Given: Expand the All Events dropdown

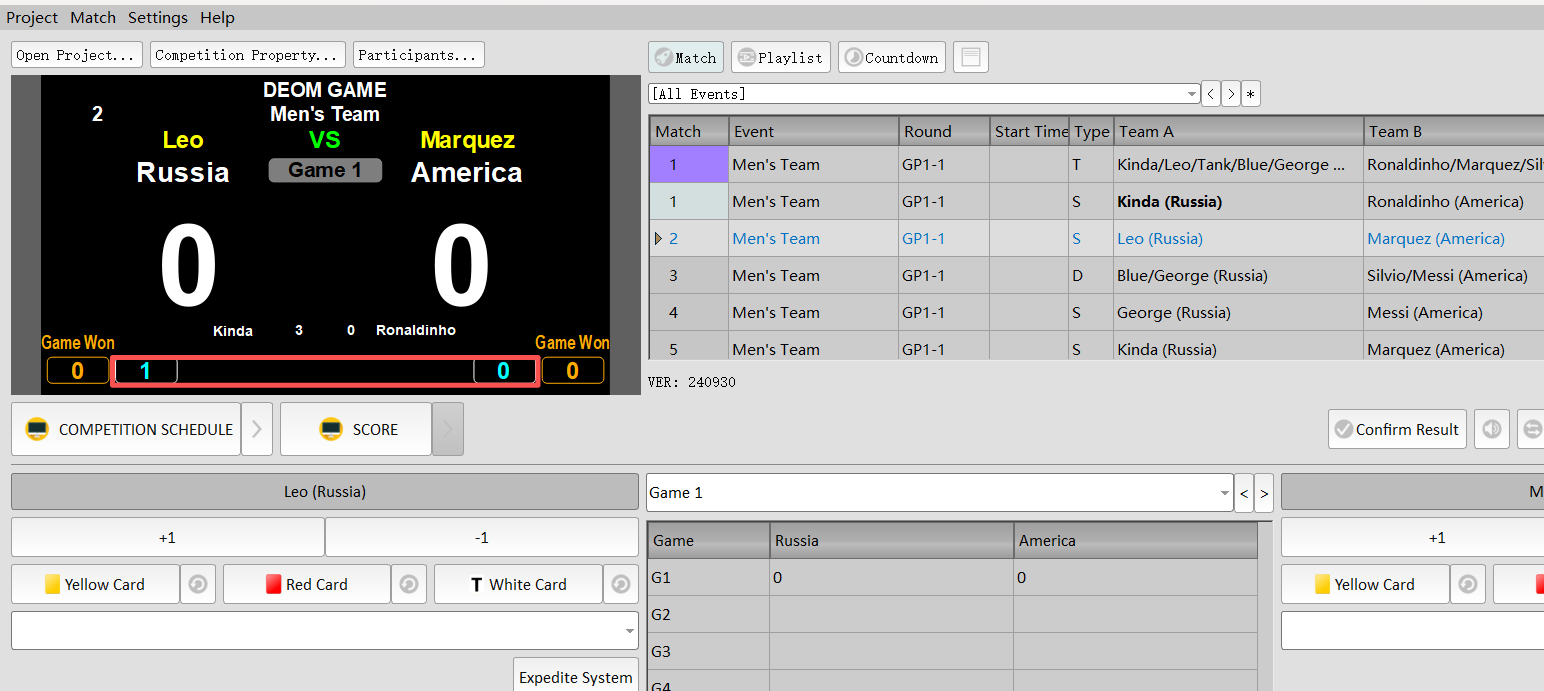Looking at the screenshot, I should click(x=1191, y=94).
